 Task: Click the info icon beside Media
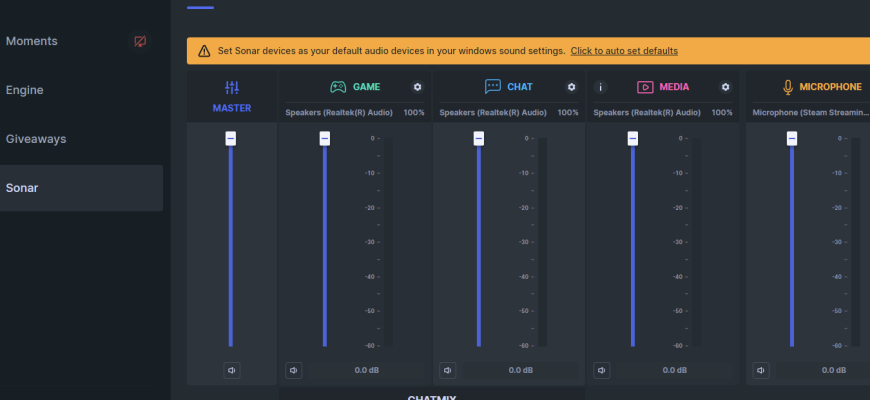click(601, 87)
